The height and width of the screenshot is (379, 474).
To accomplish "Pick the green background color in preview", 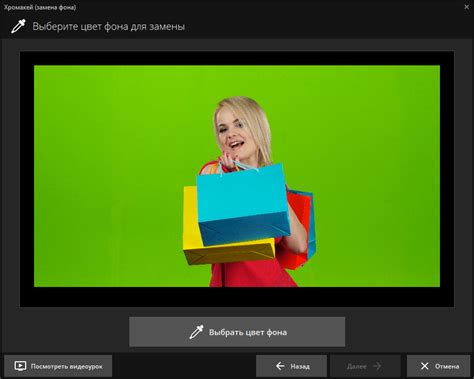I will click(x=110, y=173).
